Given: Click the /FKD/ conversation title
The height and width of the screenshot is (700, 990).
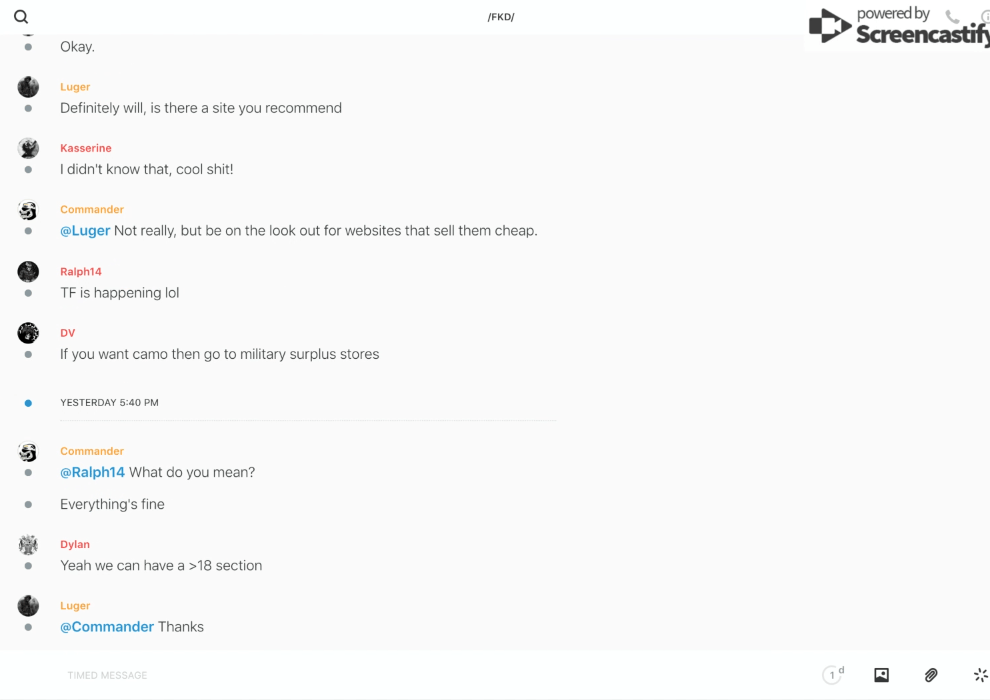Looking at the screenshot, I should (501, 17).
